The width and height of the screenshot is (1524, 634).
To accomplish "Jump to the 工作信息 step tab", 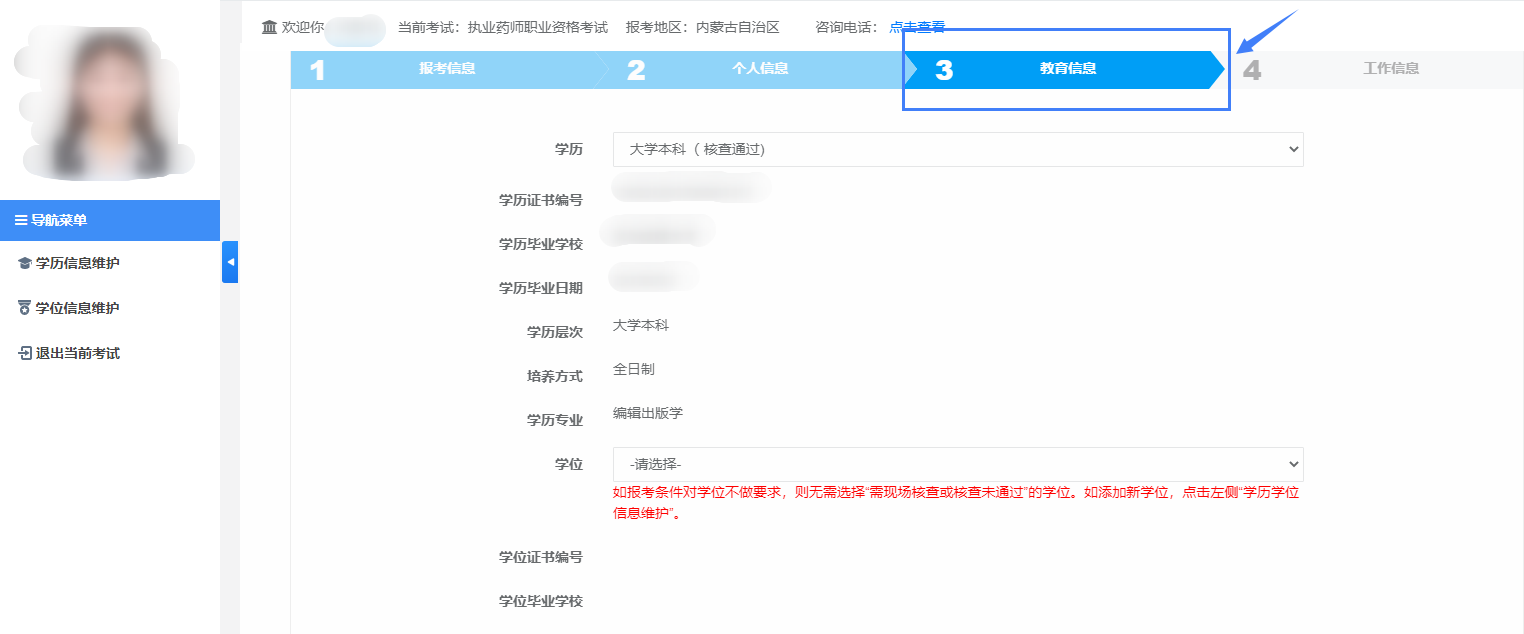I will (x=1390, y=69).
